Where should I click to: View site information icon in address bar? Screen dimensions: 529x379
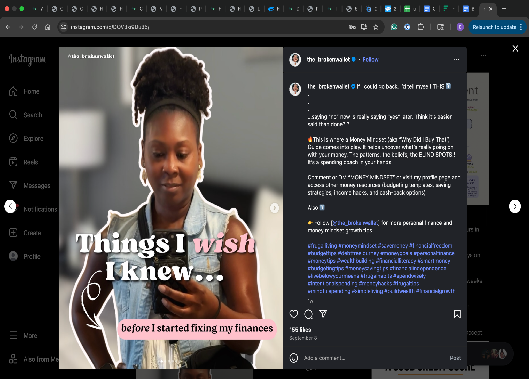[63, 27]
